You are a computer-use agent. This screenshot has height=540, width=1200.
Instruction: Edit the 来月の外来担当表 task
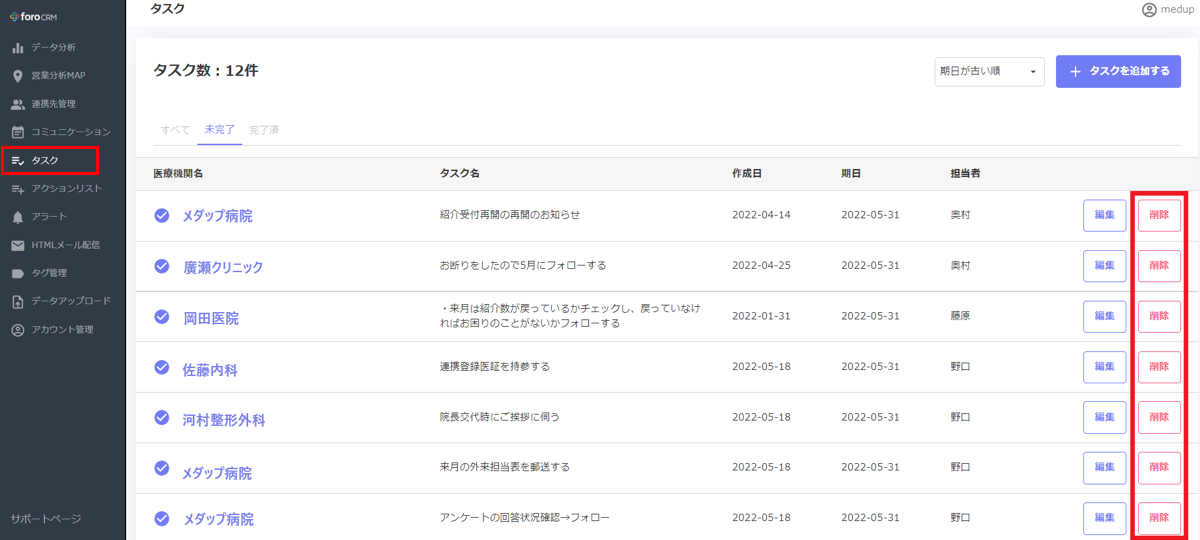1104,467
